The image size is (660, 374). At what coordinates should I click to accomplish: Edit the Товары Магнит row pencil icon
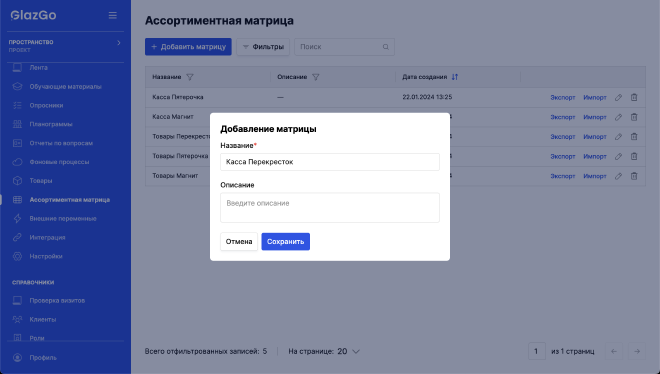(x=618, y=176)
